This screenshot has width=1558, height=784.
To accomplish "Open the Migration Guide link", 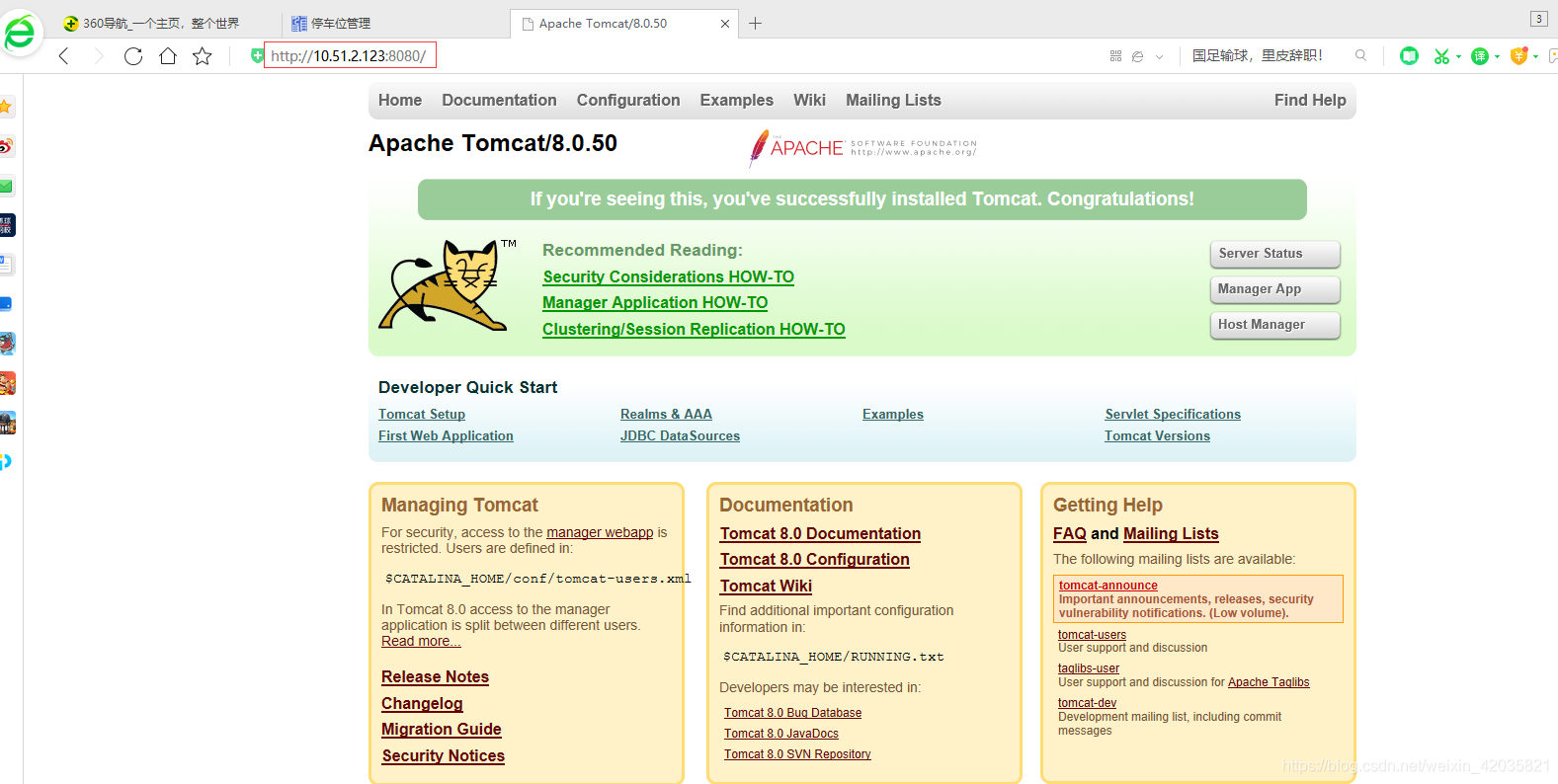I will [x=442, y=730].
